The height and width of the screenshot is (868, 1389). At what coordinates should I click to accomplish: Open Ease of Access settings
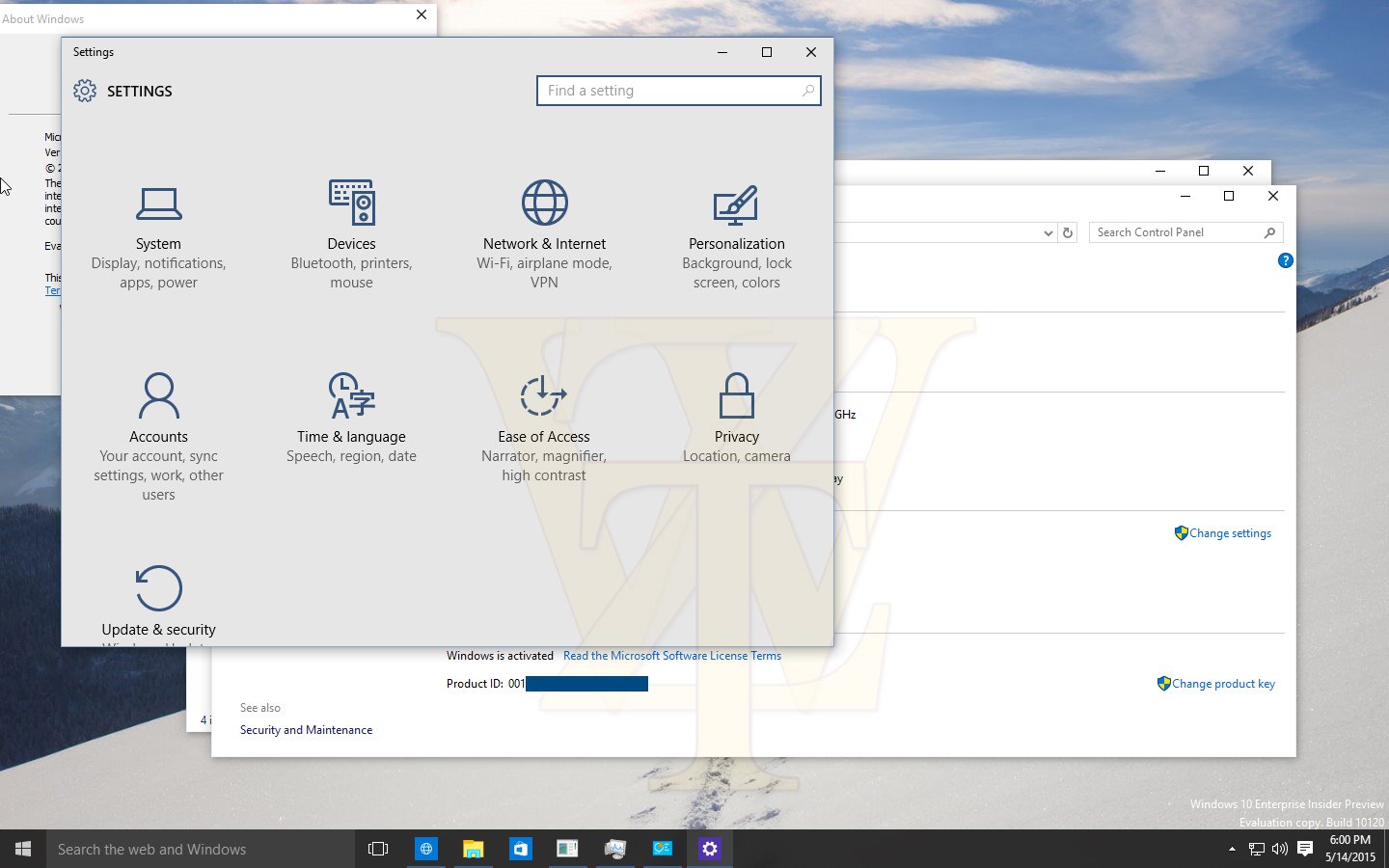pos(544,427)
